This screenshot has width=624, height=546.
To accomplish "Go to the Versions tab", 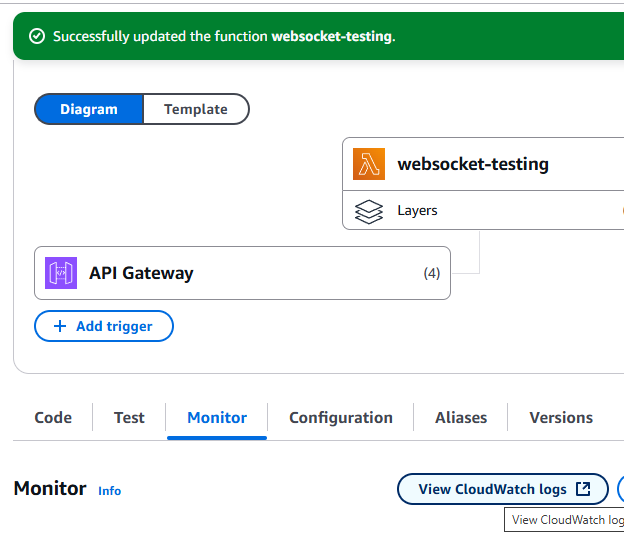I will (561, 417).
